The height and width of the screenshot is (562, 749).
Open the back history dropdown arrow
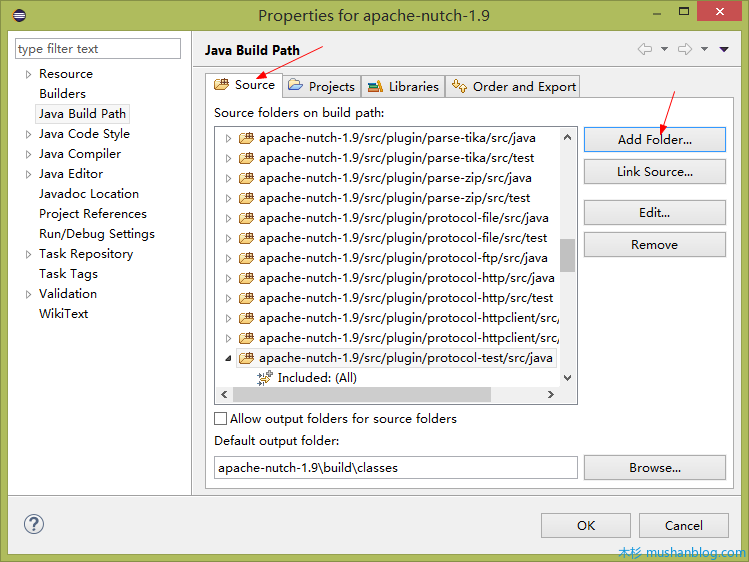[x=664, y=49]
